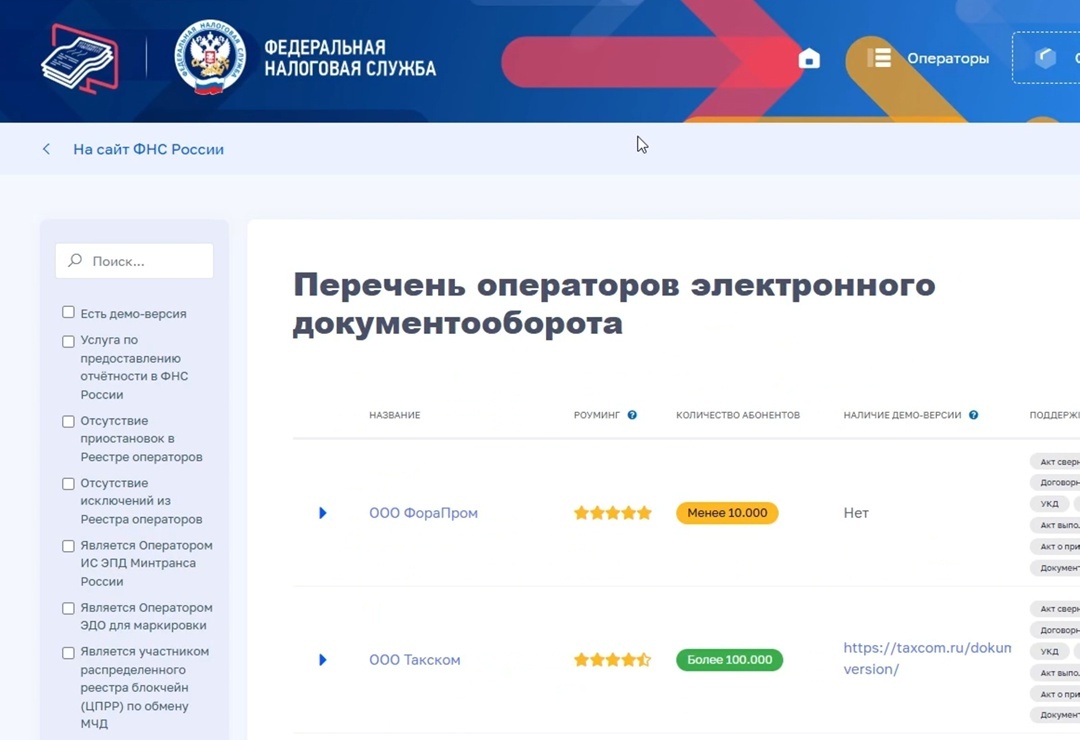1080x740 pixels.
Task: Click the Перечень операторов электронного документооборота heading
Action: coord(614,304)
